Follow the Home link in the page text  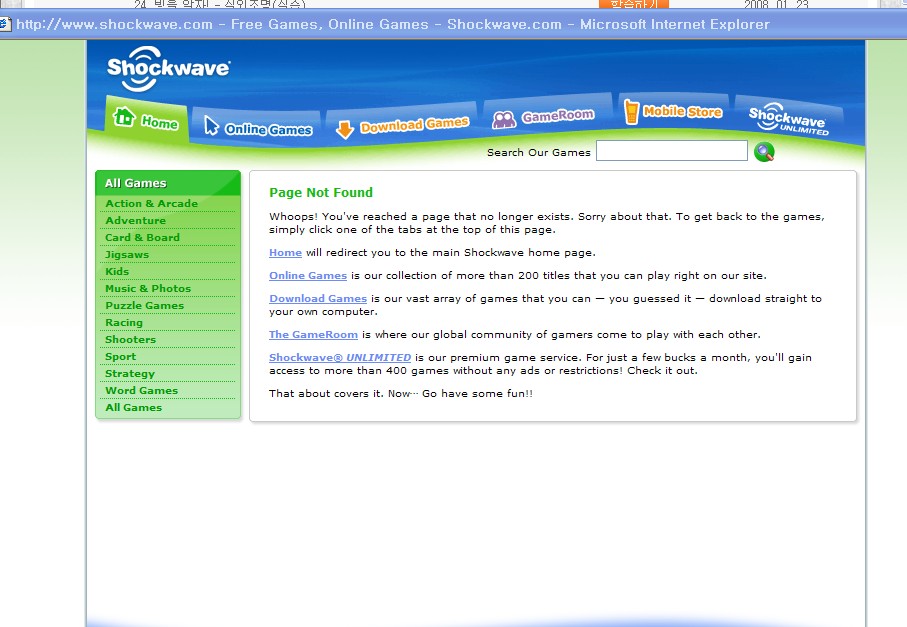(285, 253)
